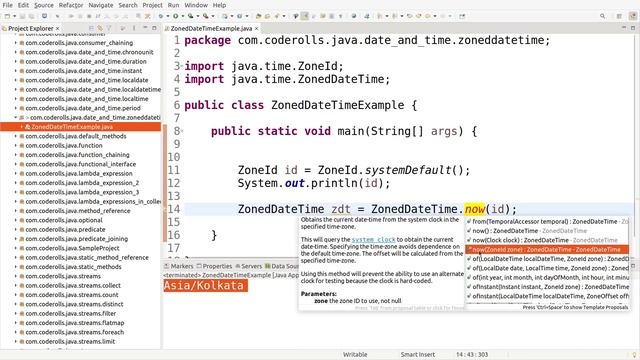640x360 pixels.
Task: Click the New Java Class icon
Action: [x=239, y=16]
